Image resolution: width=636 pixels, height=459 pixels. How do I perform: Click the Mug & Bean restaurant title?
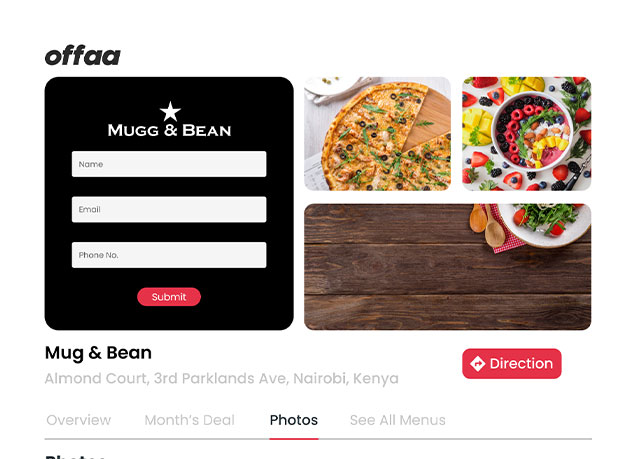click(x=98, y=353)
